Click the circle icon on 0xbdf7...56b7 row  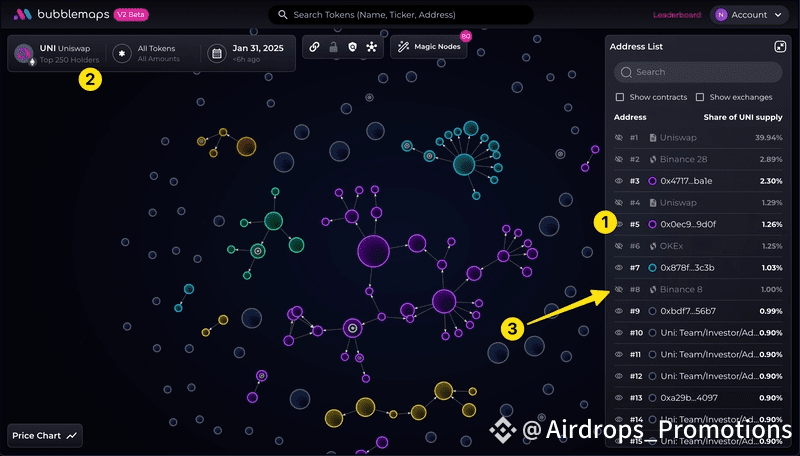(652, 311)
